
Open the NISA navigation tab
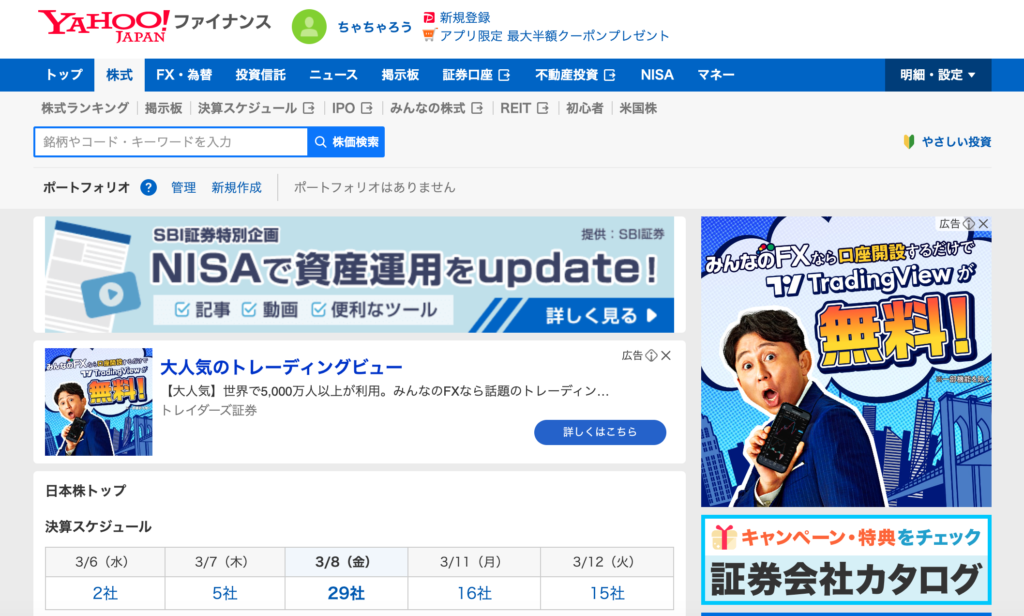click(x=657, y=75)
